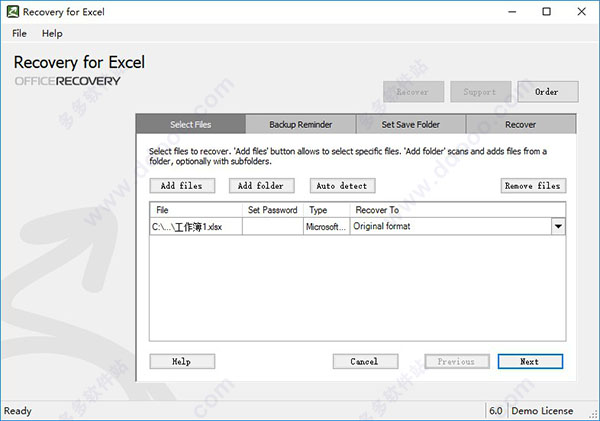The width and height of the screenshot is (600, 421).
Task: Switch to the Recover tab
Action: coord(521,124)
